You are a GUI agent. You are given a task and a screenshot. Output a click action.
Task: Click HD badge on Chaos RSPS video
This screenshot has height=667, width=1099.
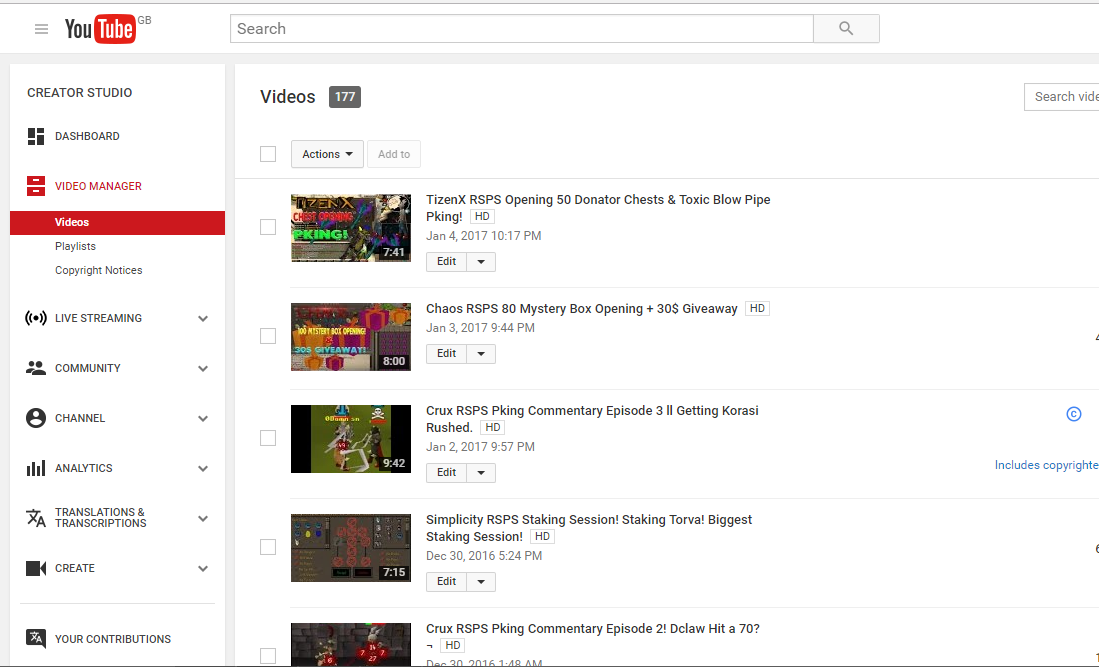click(x=757, y=308)
